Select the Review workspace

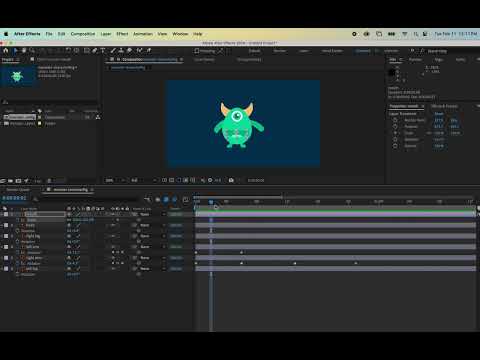click(279, 51)
